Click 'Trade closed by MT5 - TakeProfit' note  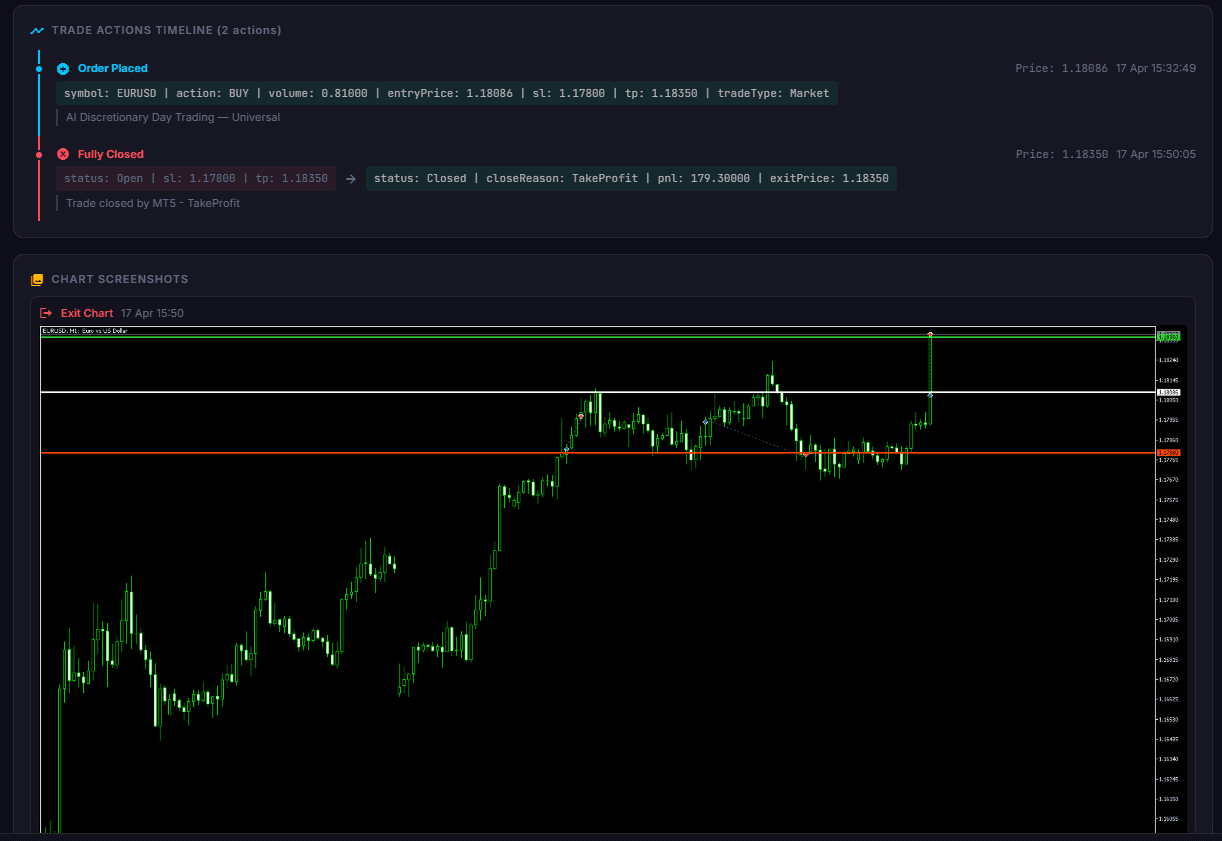(153, 203)
